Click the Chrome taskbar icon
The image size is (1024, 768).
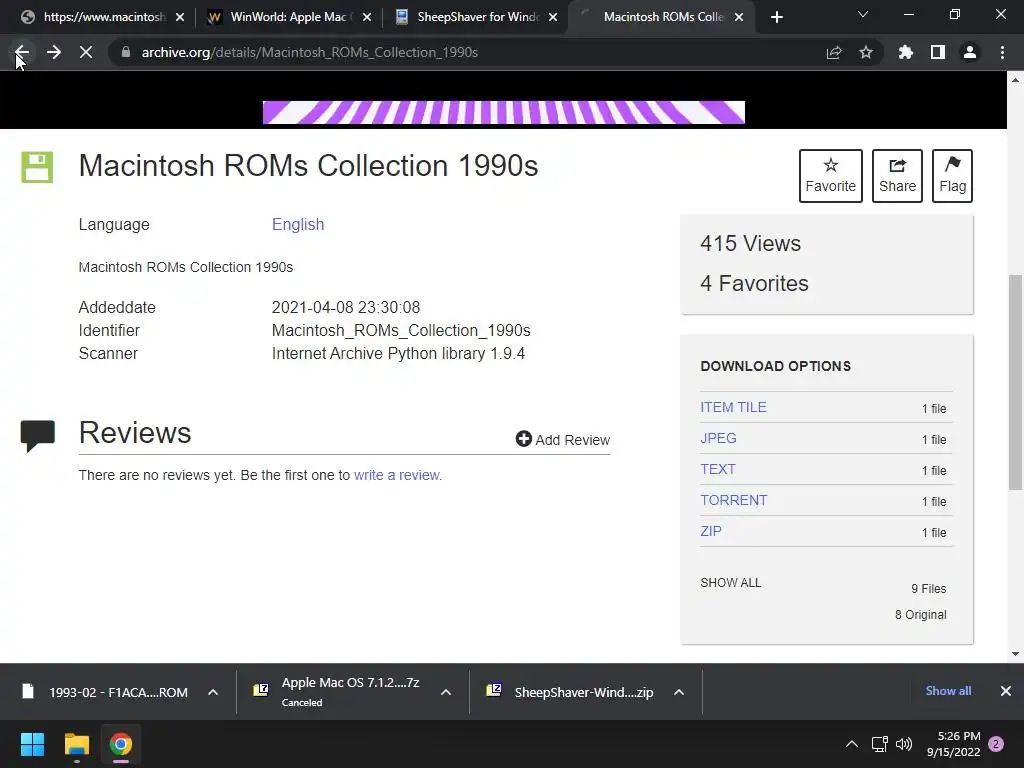click(x=121, y=744)
